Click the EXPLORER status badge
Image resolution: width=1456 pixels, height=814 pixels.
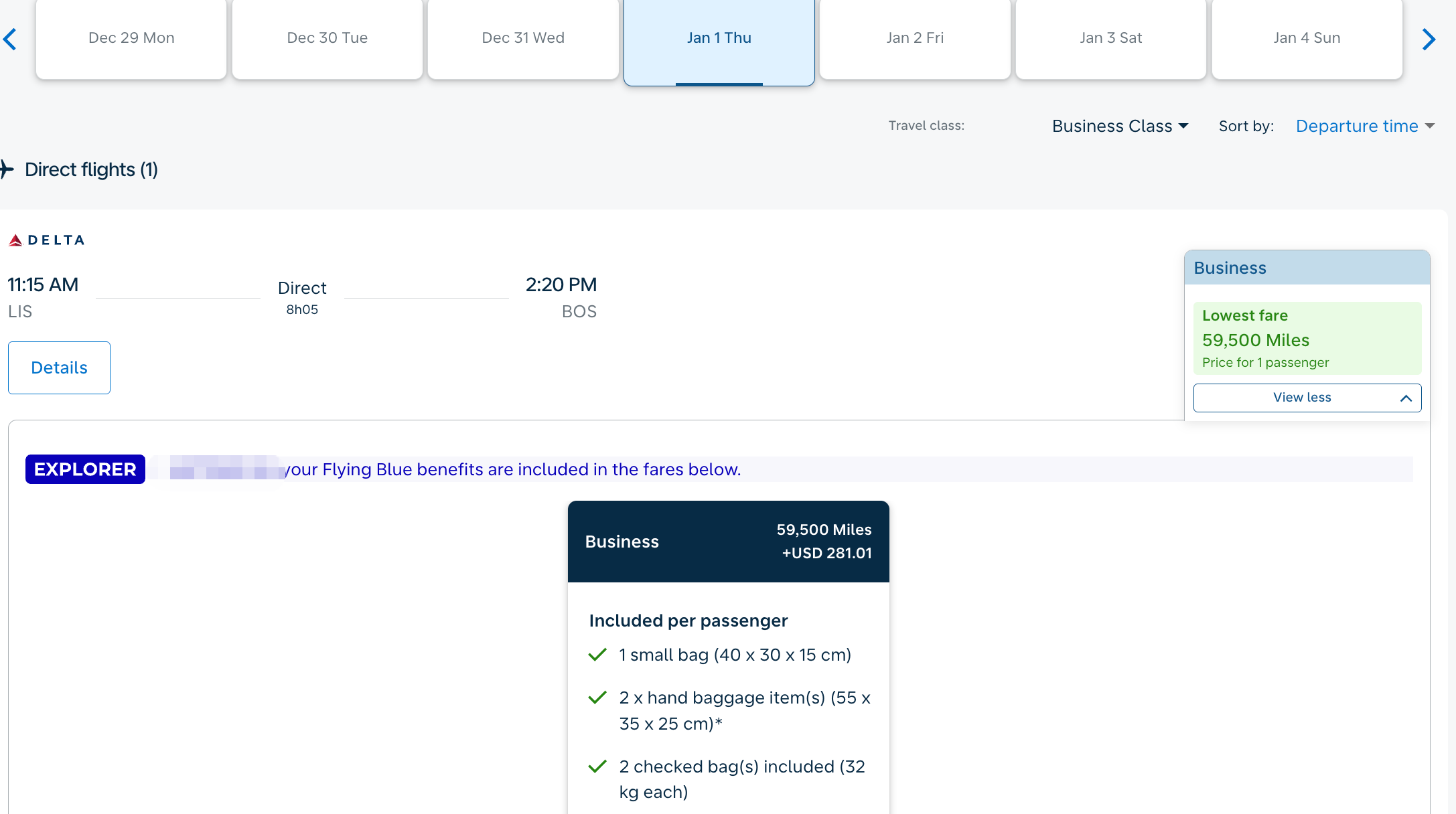pos(85,469)
